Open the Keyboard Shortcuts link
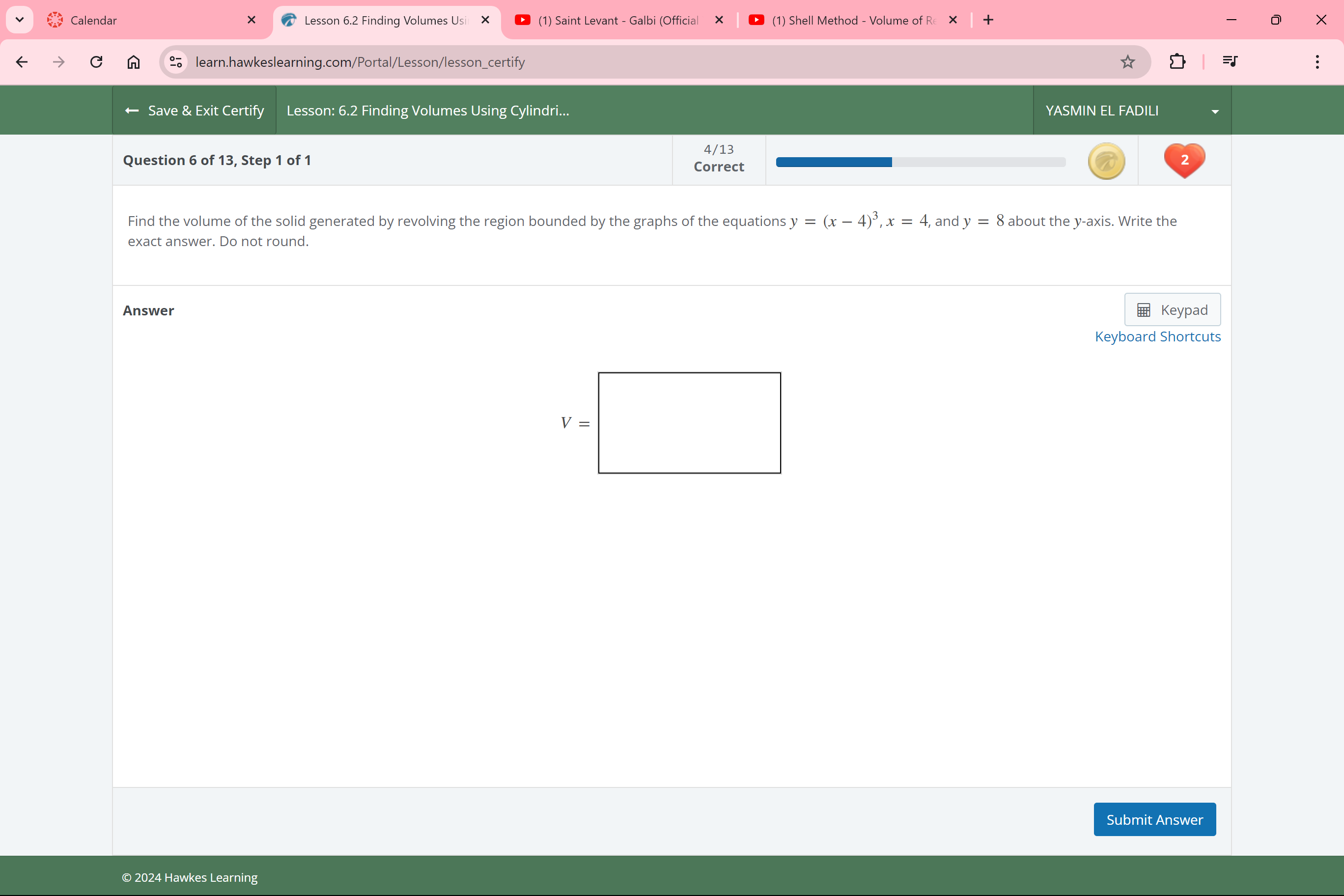The width and height of the screenshot is (1344, 896). click(1157, 336)
